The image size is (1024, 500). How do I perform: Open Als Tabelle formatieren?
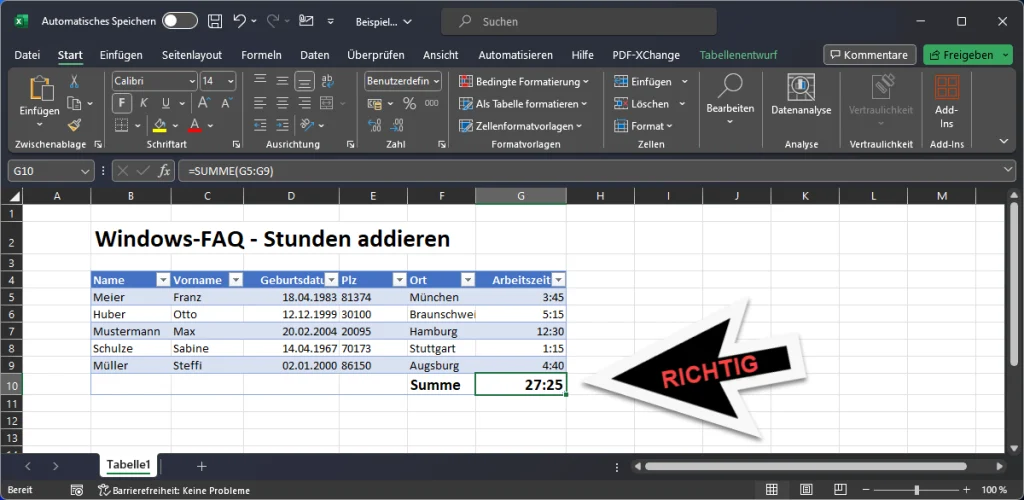[523, 104]
